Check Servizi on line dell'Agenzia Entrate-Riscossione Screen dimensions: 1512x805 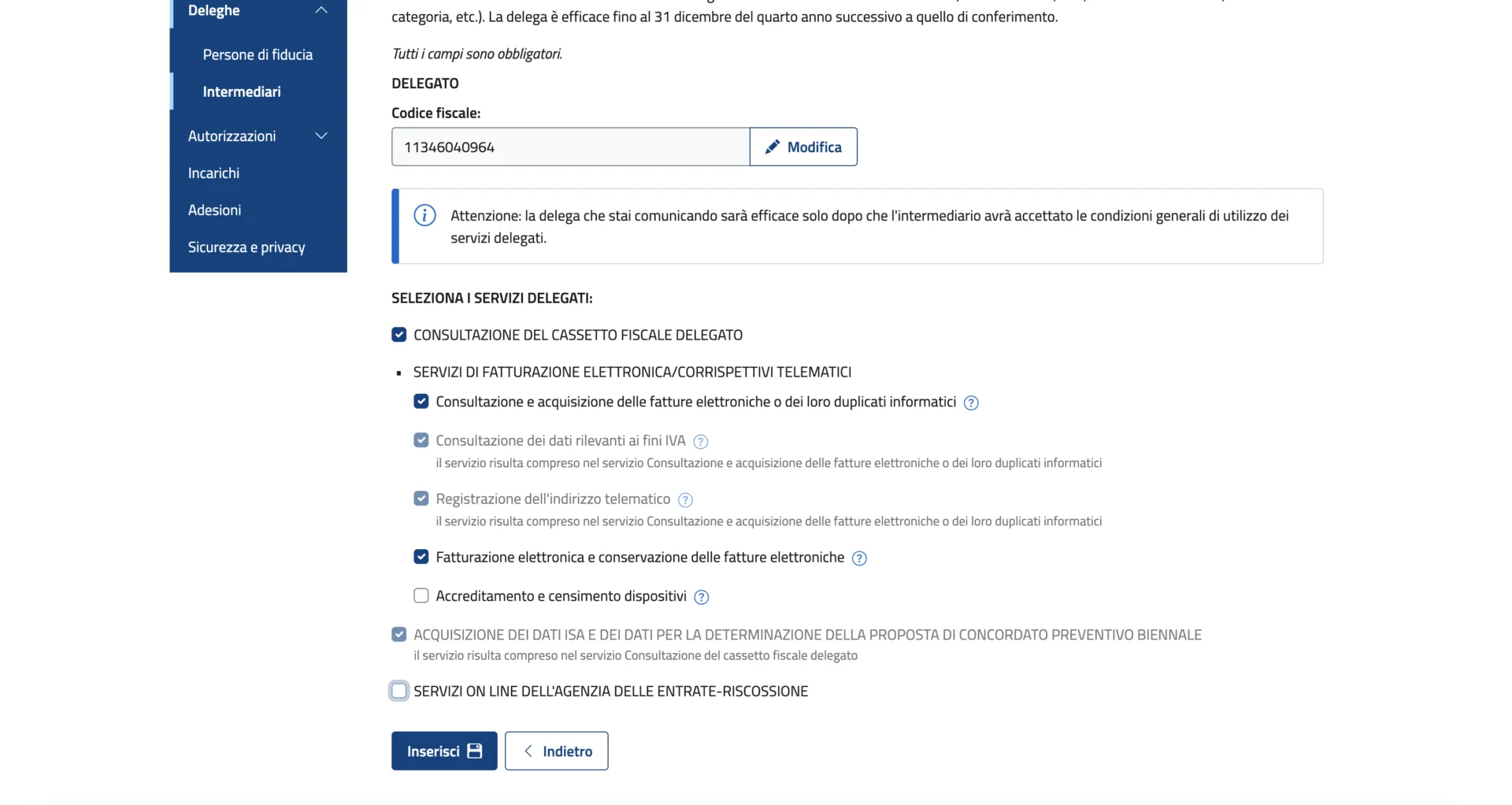[399, 692]
